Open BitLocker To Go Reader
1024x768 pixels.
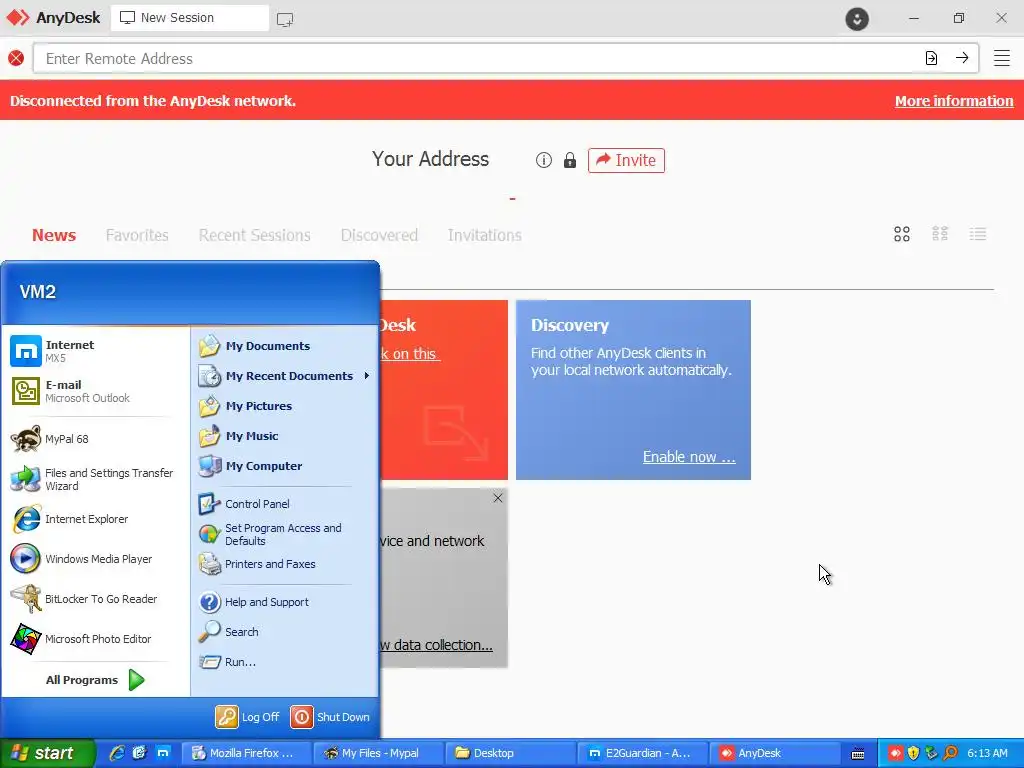95,599
